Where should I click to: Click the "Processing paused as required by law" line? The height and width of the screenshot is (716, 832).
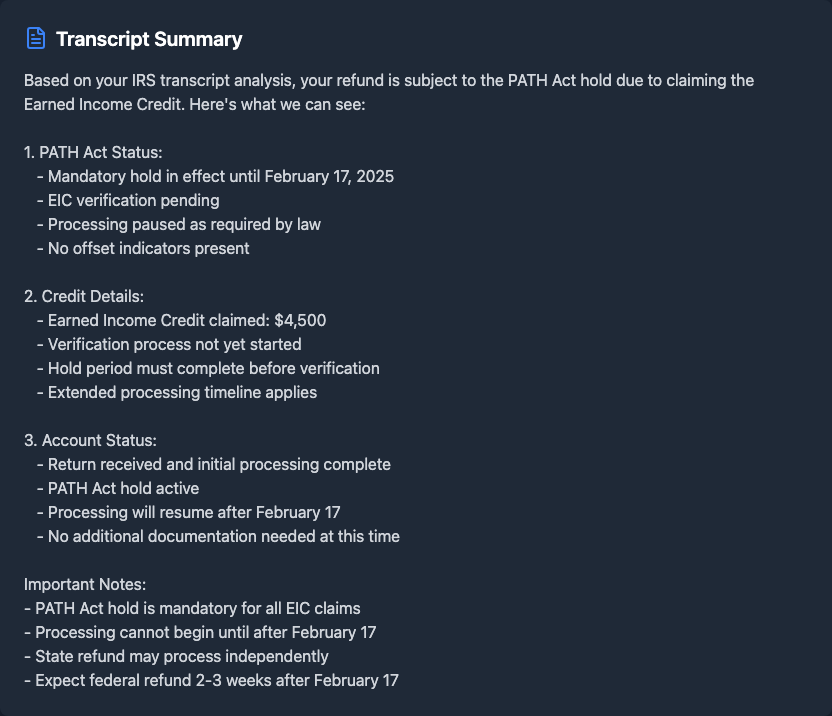184,224
